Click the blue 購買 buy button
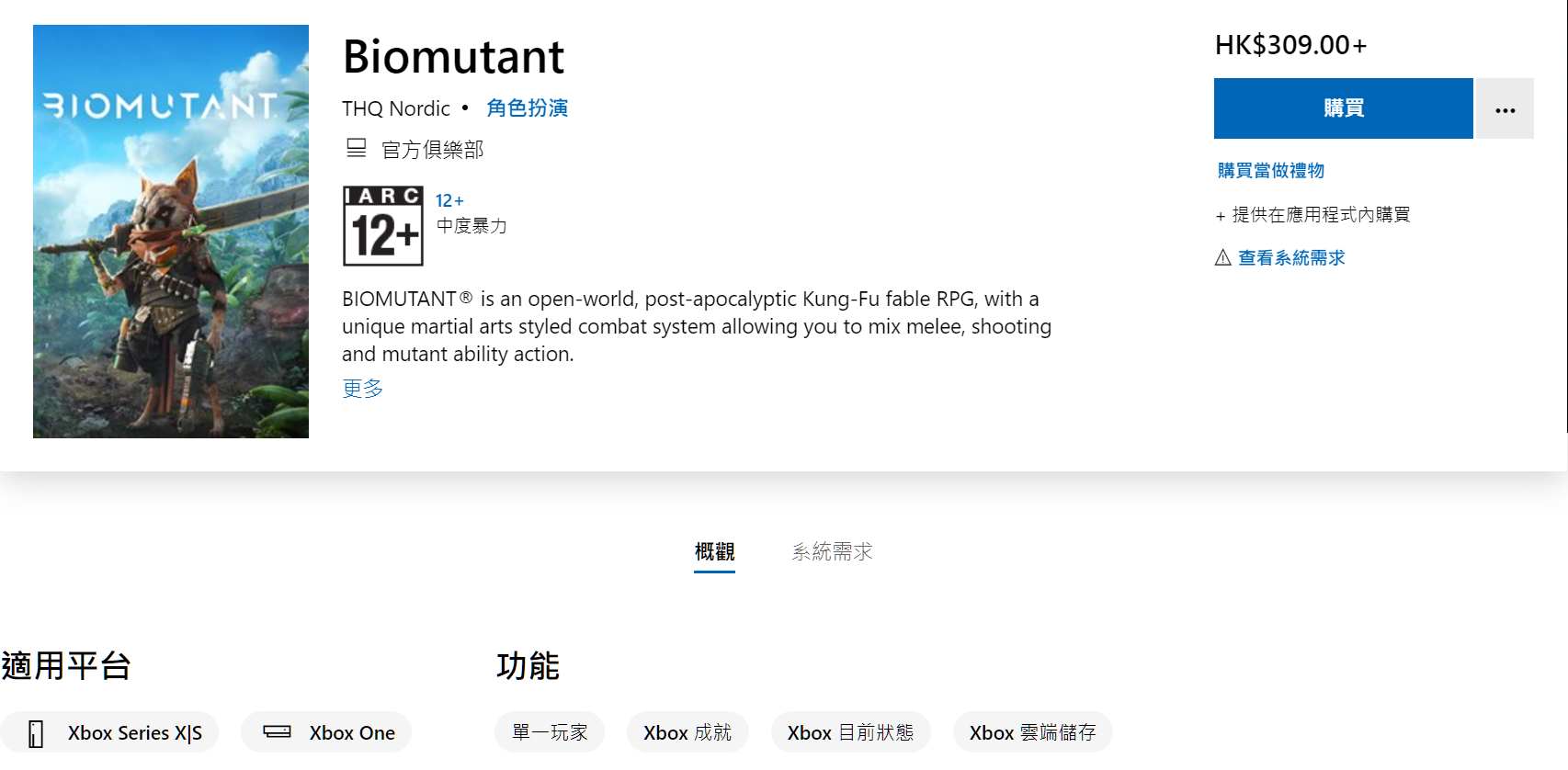 pyautogui.click(x=1343, y=108)
